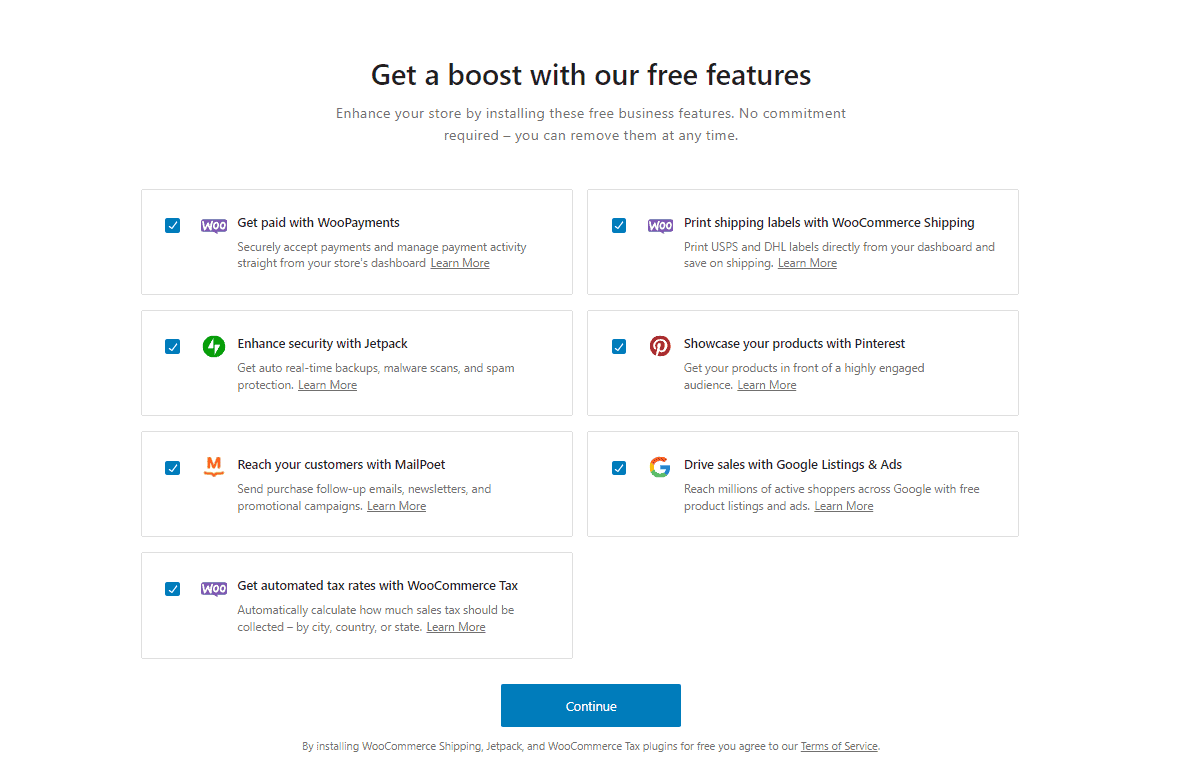Click the WooCommerce Shipping Woo logo icon
The width and height of the screenshot is (1189, 762).
click(660, 226)
